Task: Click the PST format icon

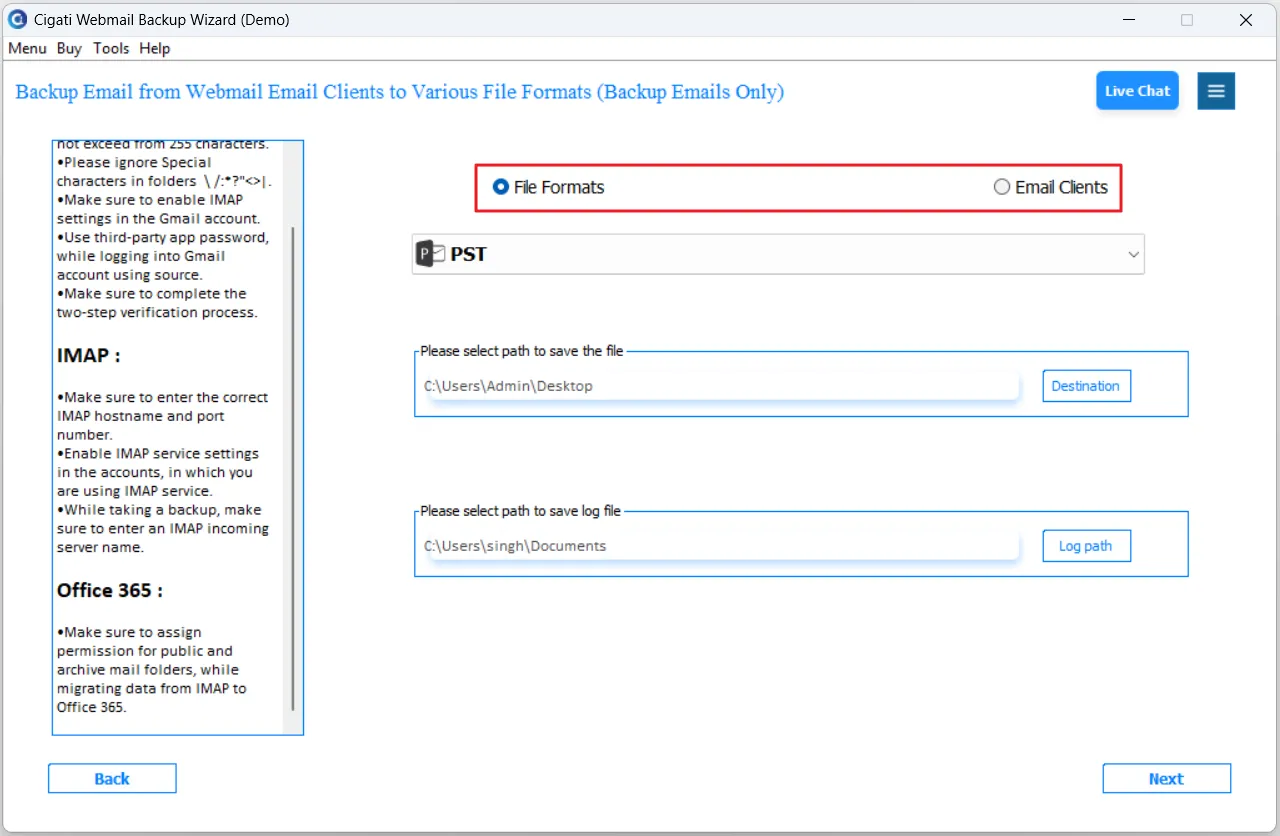Action: tap(431, 254)
